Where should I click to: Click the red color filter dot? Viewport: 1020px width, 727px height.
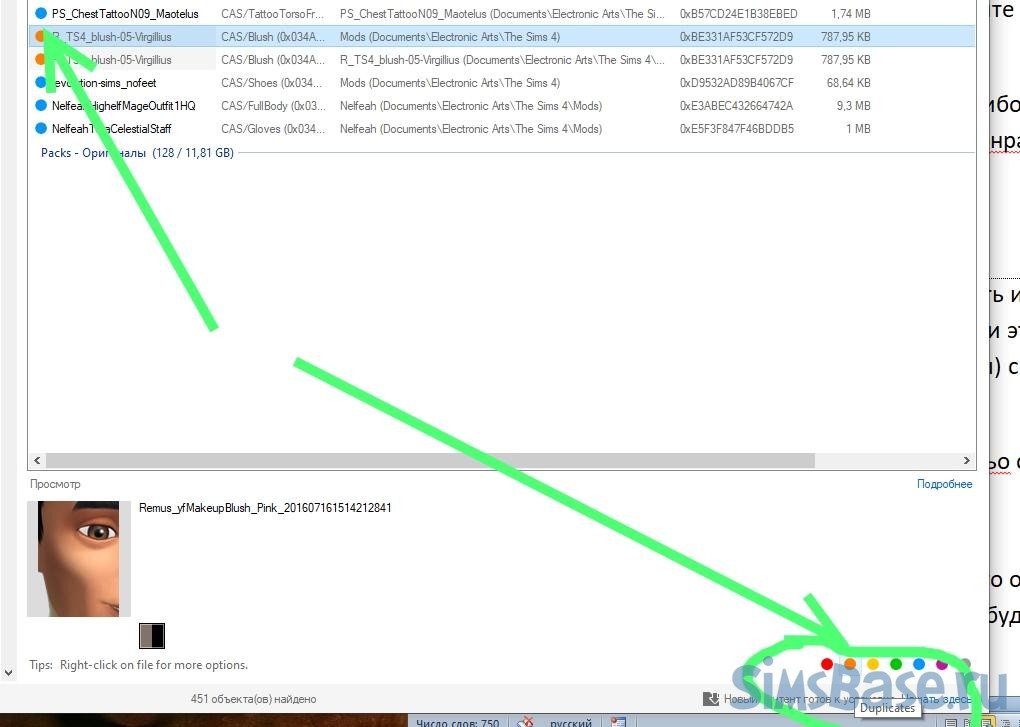click(x=827, y=664)
